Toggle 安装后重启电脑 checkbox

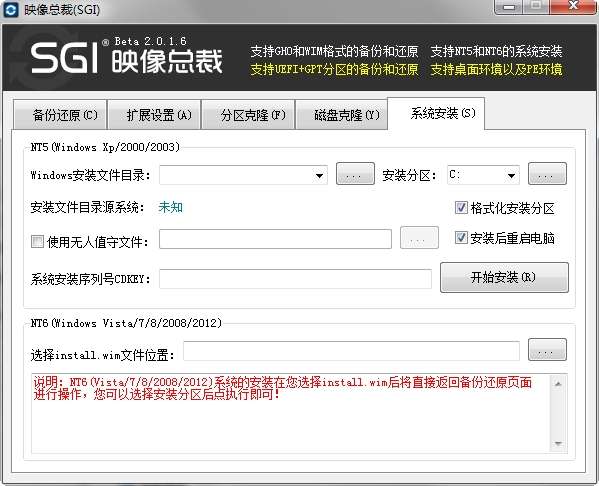coord(461,238)
